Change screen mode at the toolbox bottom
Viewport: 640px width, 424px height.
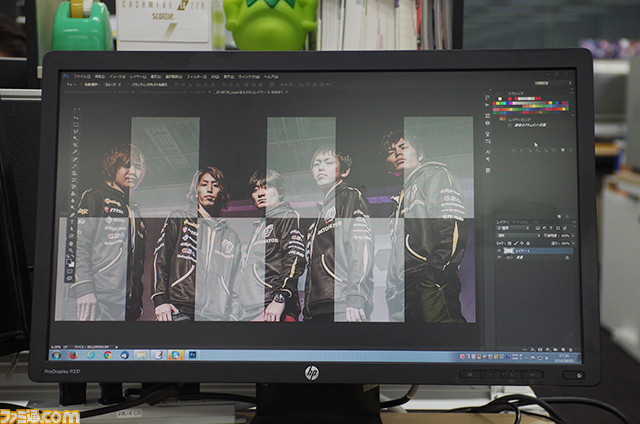pos(70,278)
